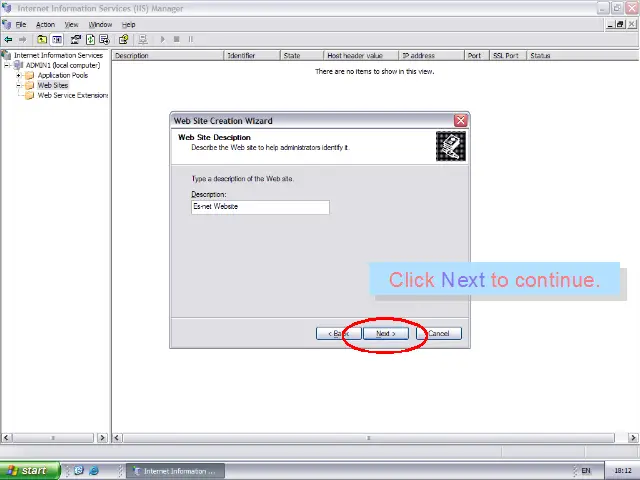Collapse the ADMIN1 (local computer) node

tap(7, 65)
